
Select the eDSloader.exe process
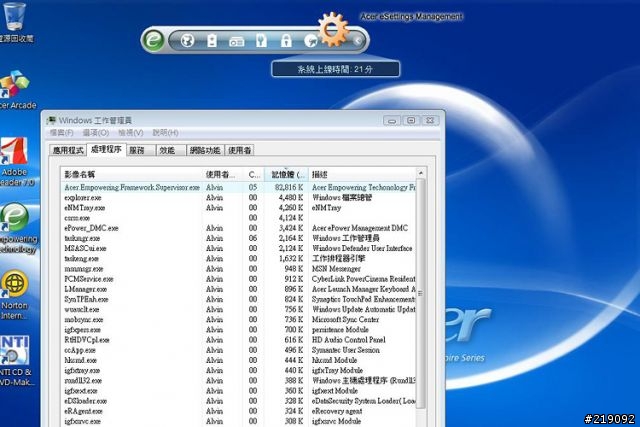coord(238,401)
